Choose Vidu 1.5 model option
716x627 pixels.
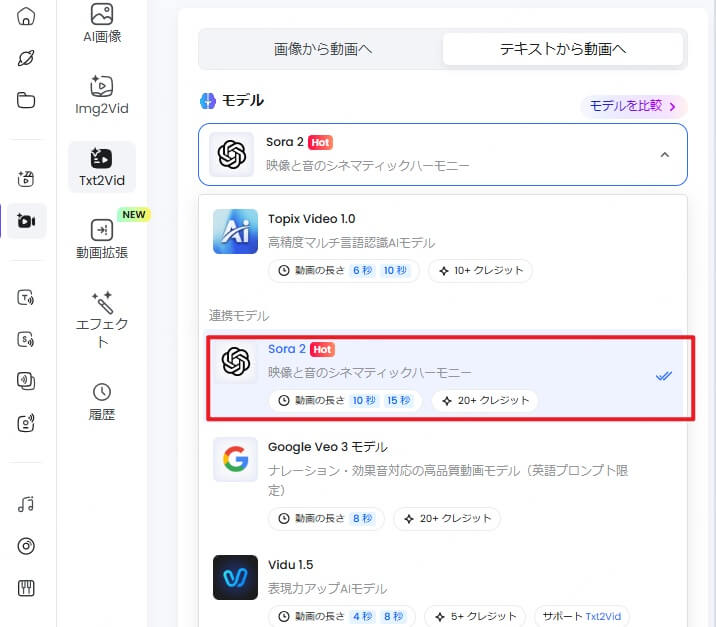pyautogui.click(x=442, y=590)
